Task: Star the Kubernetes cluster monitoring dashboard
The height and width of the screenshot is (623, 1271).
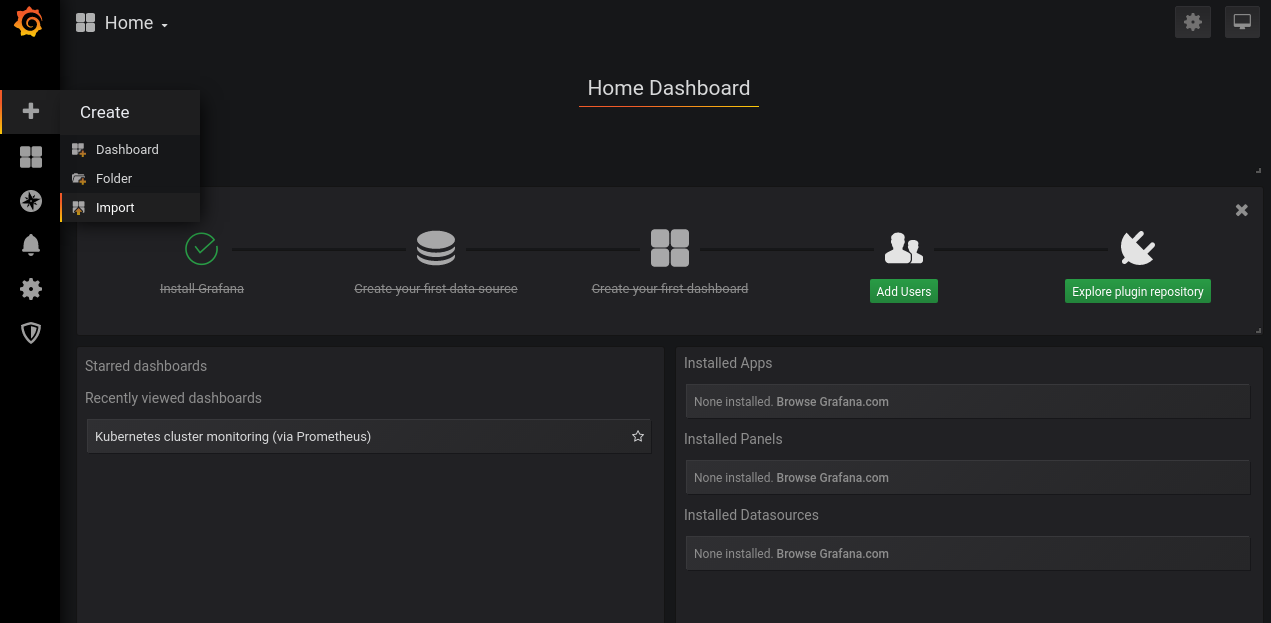Action: (x=638, y=437)
